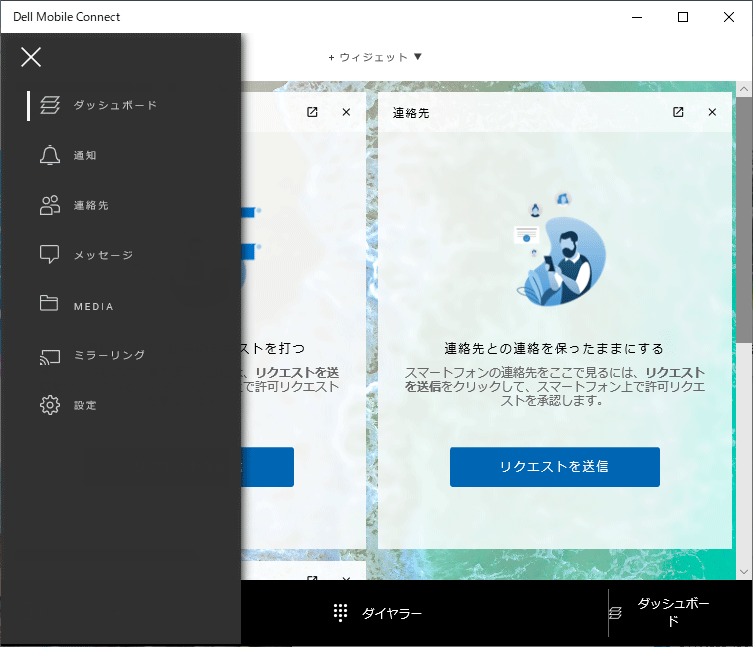Open the ミラーリング menu label
The image size is (753, 647).
pyautogui.click(x=109, y=355)
